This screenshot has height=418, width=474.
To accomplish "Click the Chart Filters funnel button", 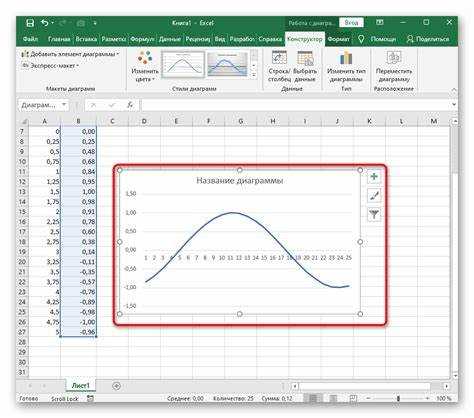I will coord(374,215).
